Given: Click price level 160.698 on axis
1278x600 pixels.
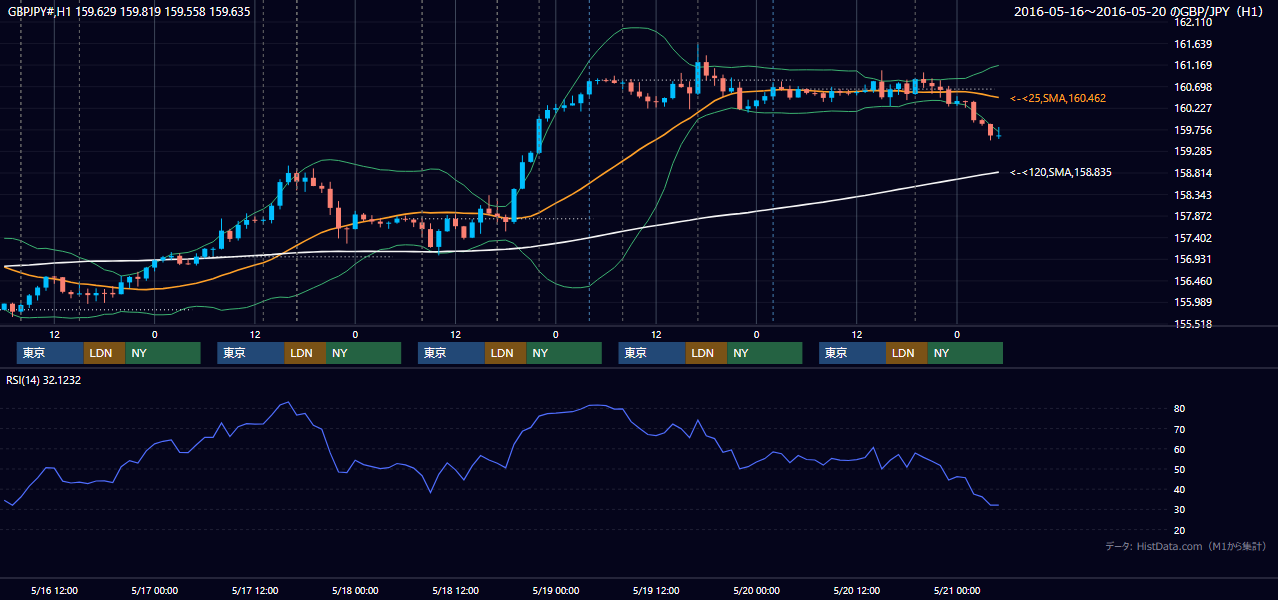Looking at the screenshot, I should tap(1192, 87).
